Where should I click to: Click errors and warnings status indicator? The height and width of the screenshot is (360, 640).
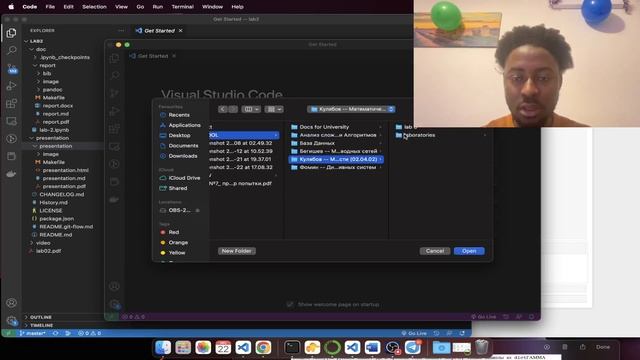pos(89,333)
